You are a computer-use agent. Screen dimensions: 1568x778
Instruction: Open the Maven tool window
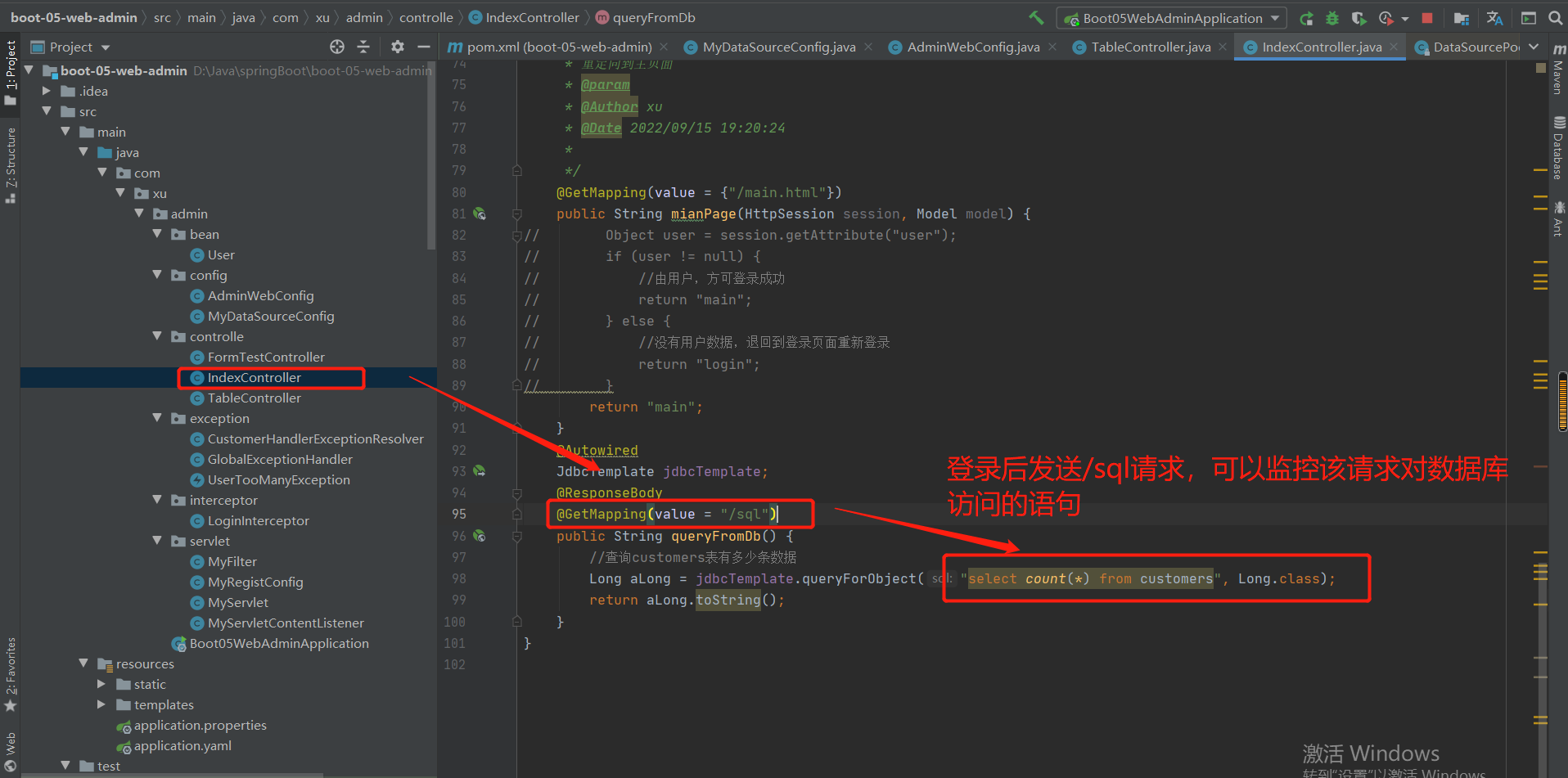(x=1559, y=71)
